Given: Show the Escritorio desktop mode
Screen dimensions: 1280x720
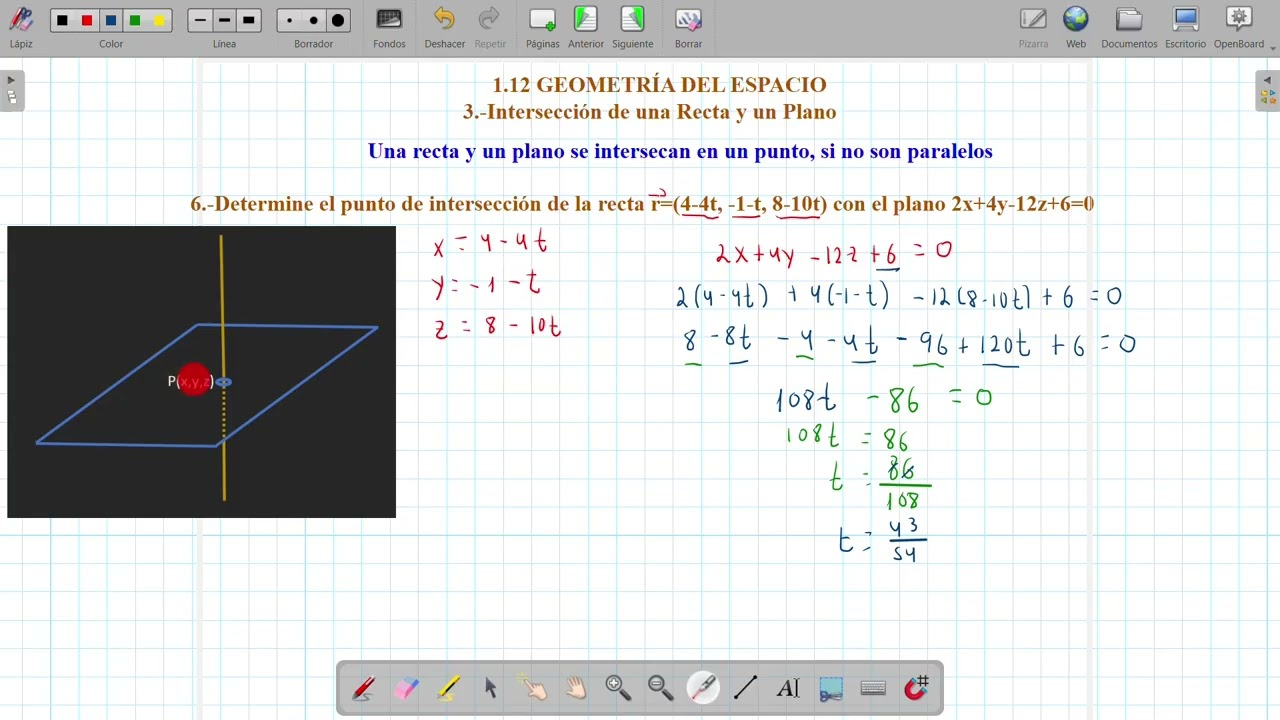Looking at the screenshot, I should pos(1185,26).
